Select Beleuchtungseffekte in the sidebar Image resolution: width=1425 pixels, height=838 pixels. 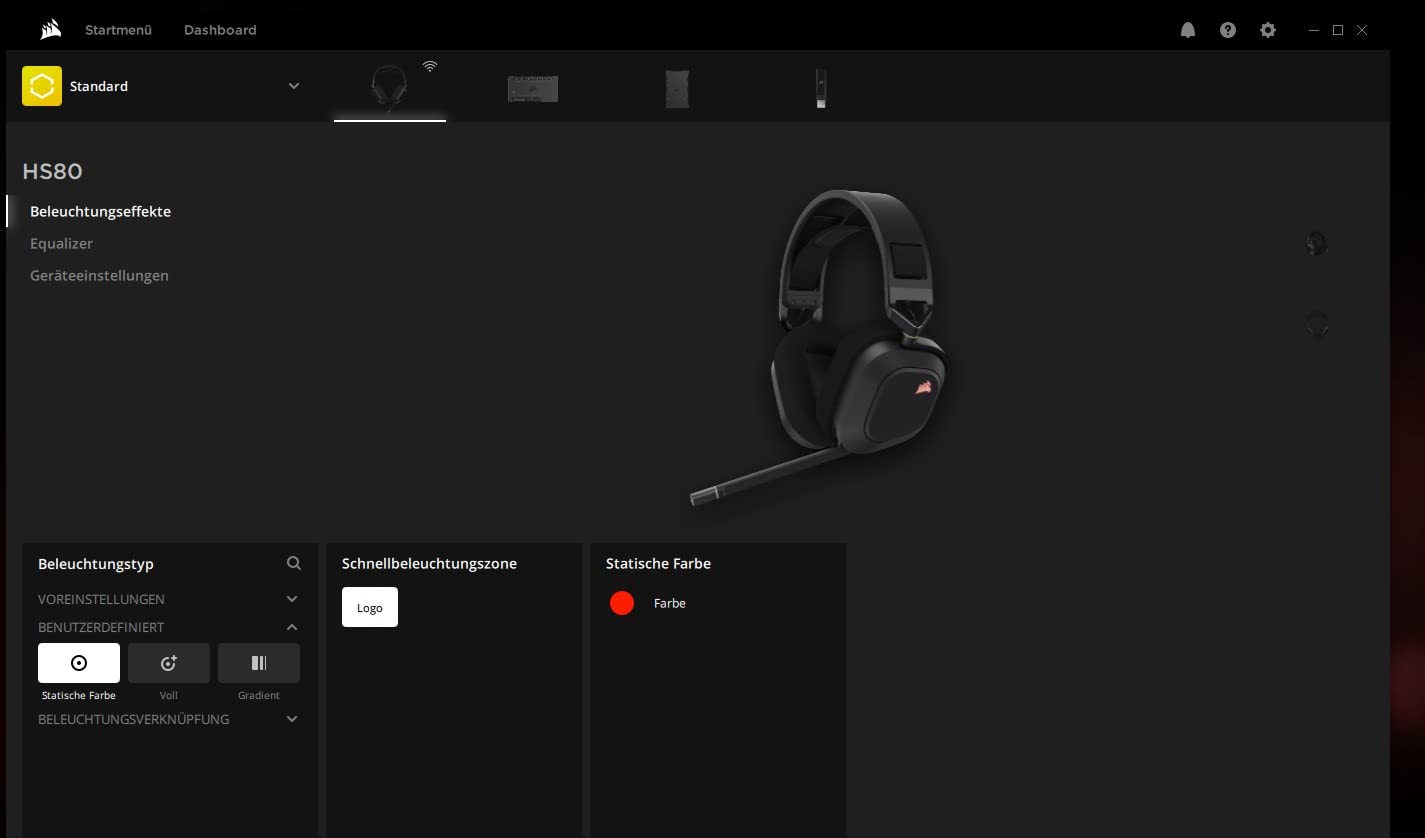click(100, 212)
